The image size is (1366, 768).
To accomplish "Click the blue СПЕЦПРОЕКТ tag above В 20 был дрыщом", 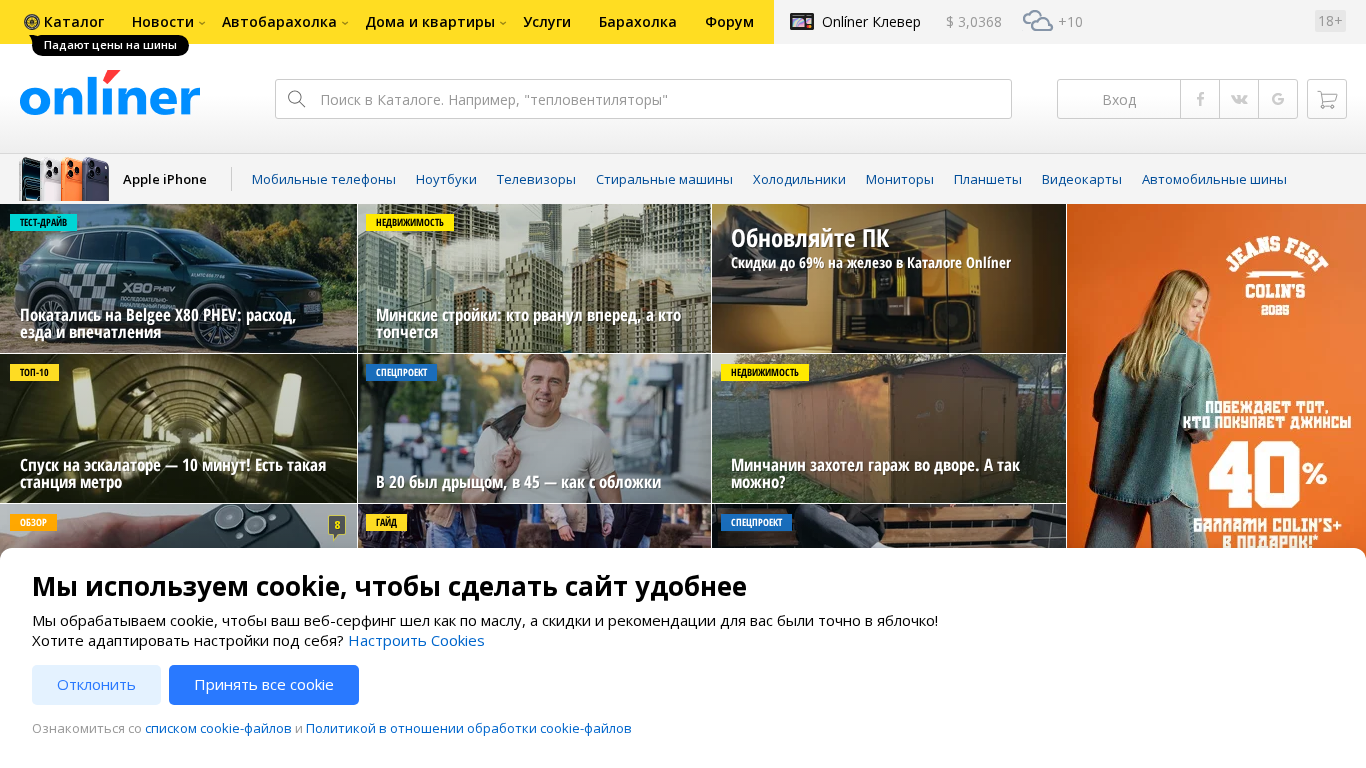I will click(x=401, y=372).
